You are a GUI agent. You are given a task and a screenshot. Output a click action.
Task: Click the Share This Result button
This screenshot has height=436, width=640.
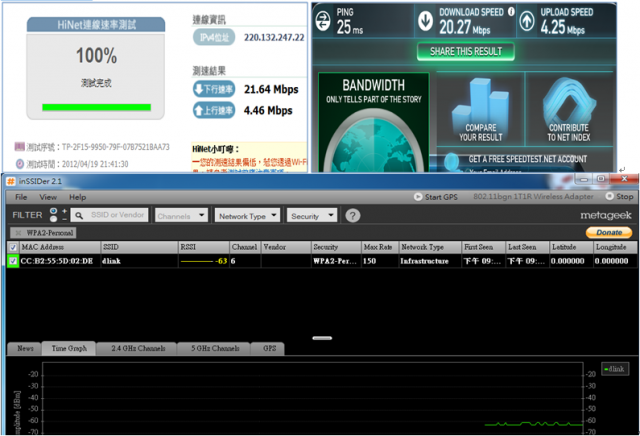pyautogui.click(x=466, y=51)
